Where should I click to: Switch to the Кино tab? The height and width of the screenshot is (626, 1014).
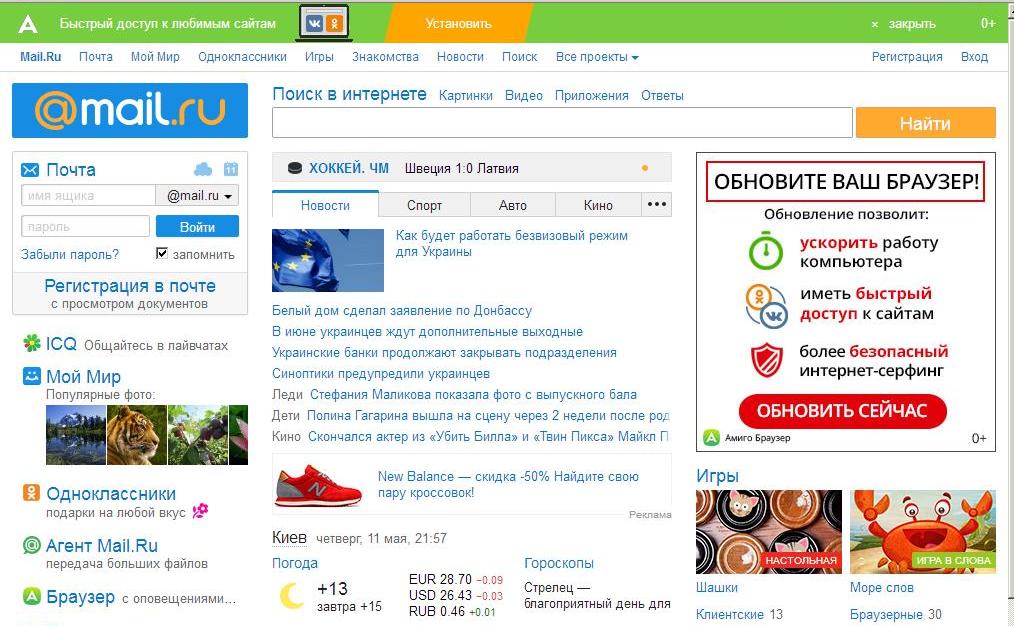click(598, 205)
